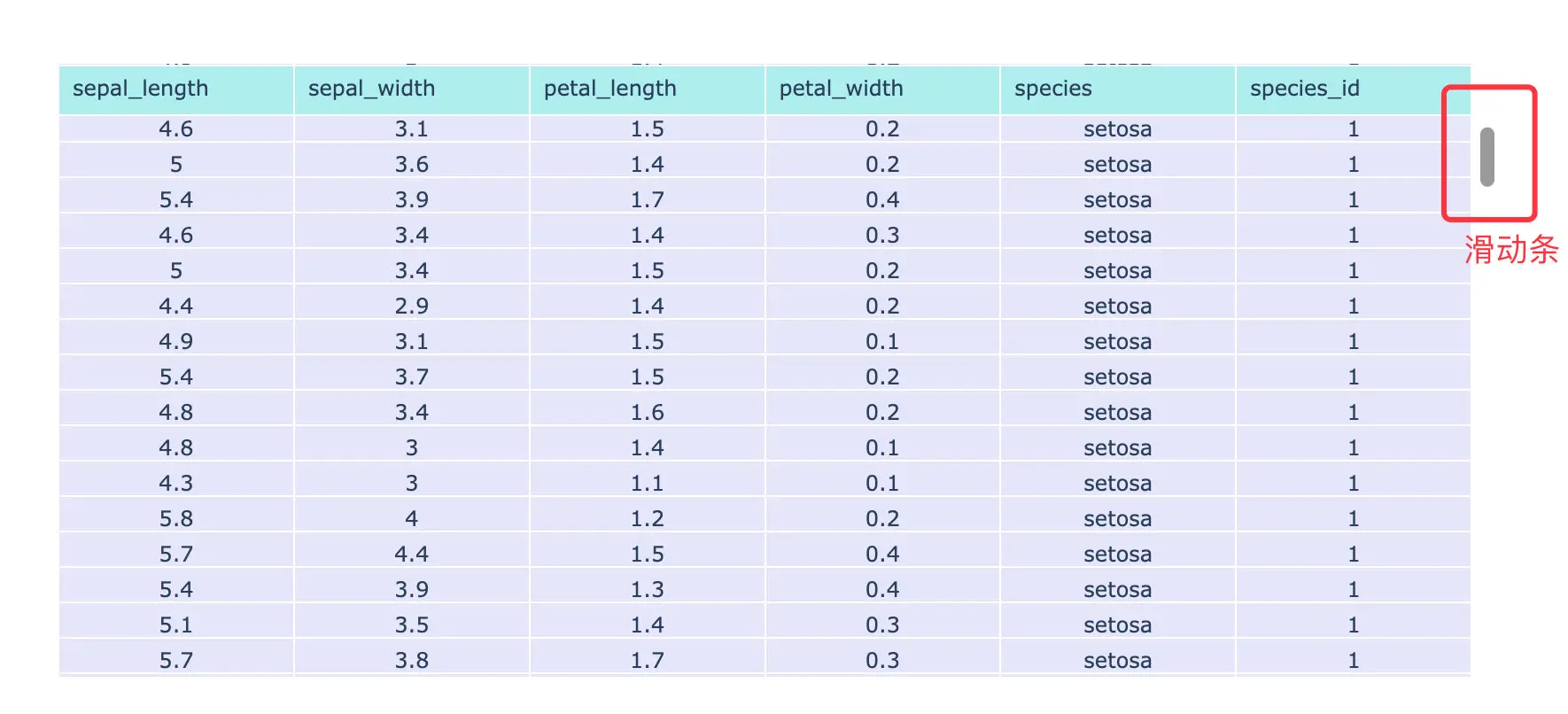Viewport: 1568px width, 714px height.
Task: Click sepal_width cell with value 4.4
Action: point(411,555)
